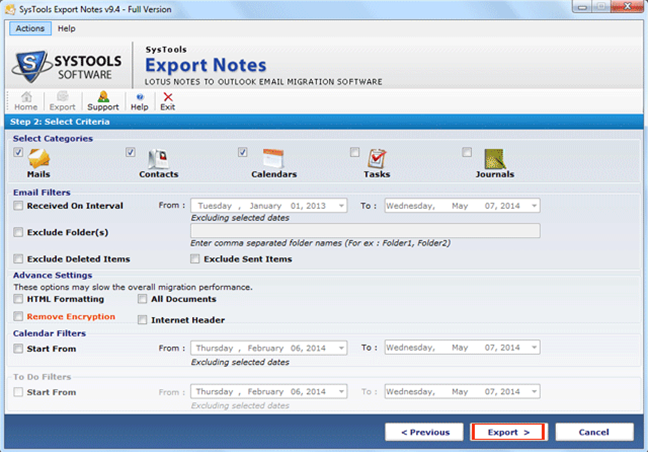648x452 pixels.
Task: Open the Help menu in menu bar
Action: click(x=66, y=29)
